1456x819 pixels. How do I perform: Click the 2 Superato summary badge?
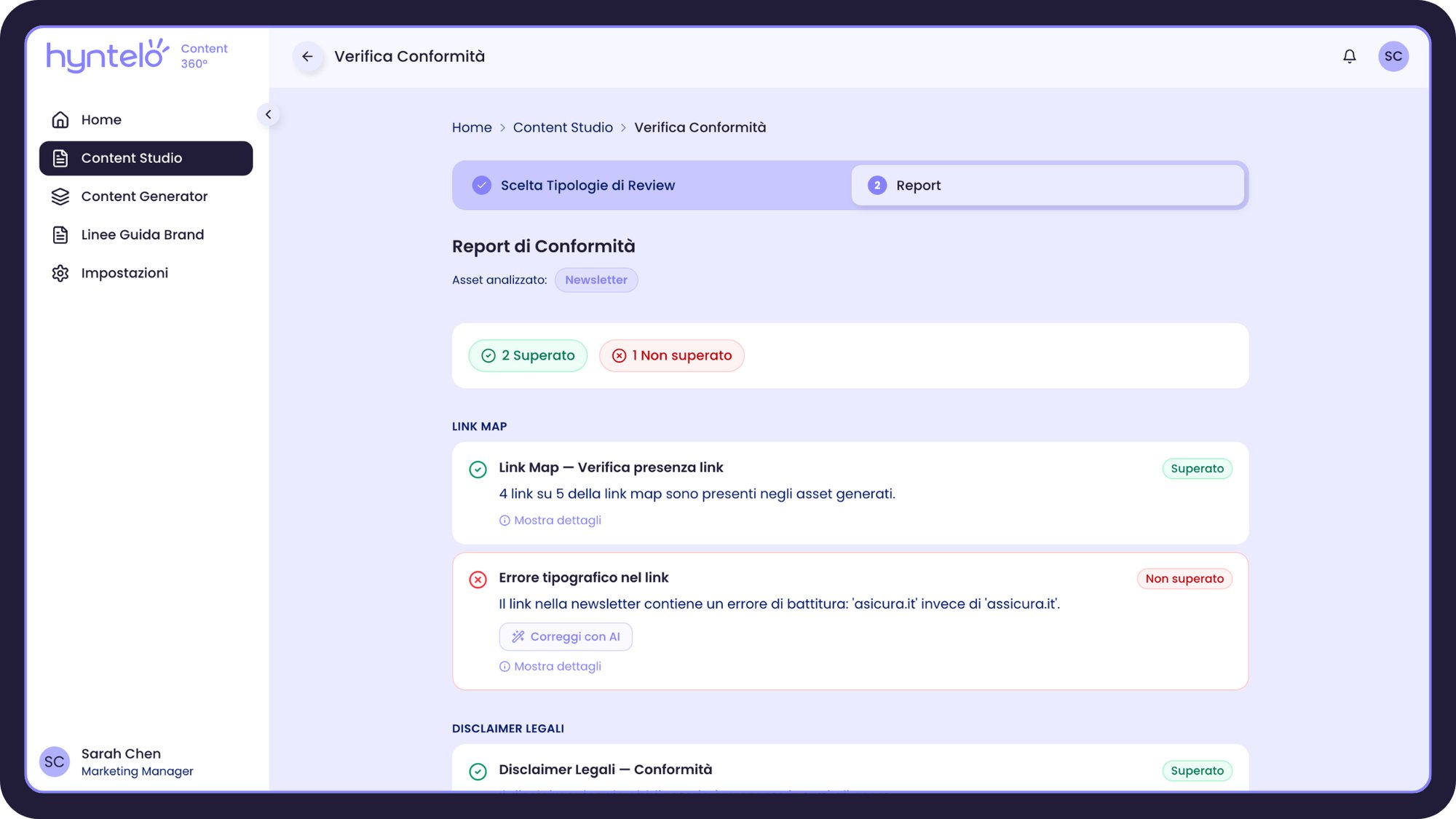click(x=528, y=356)
